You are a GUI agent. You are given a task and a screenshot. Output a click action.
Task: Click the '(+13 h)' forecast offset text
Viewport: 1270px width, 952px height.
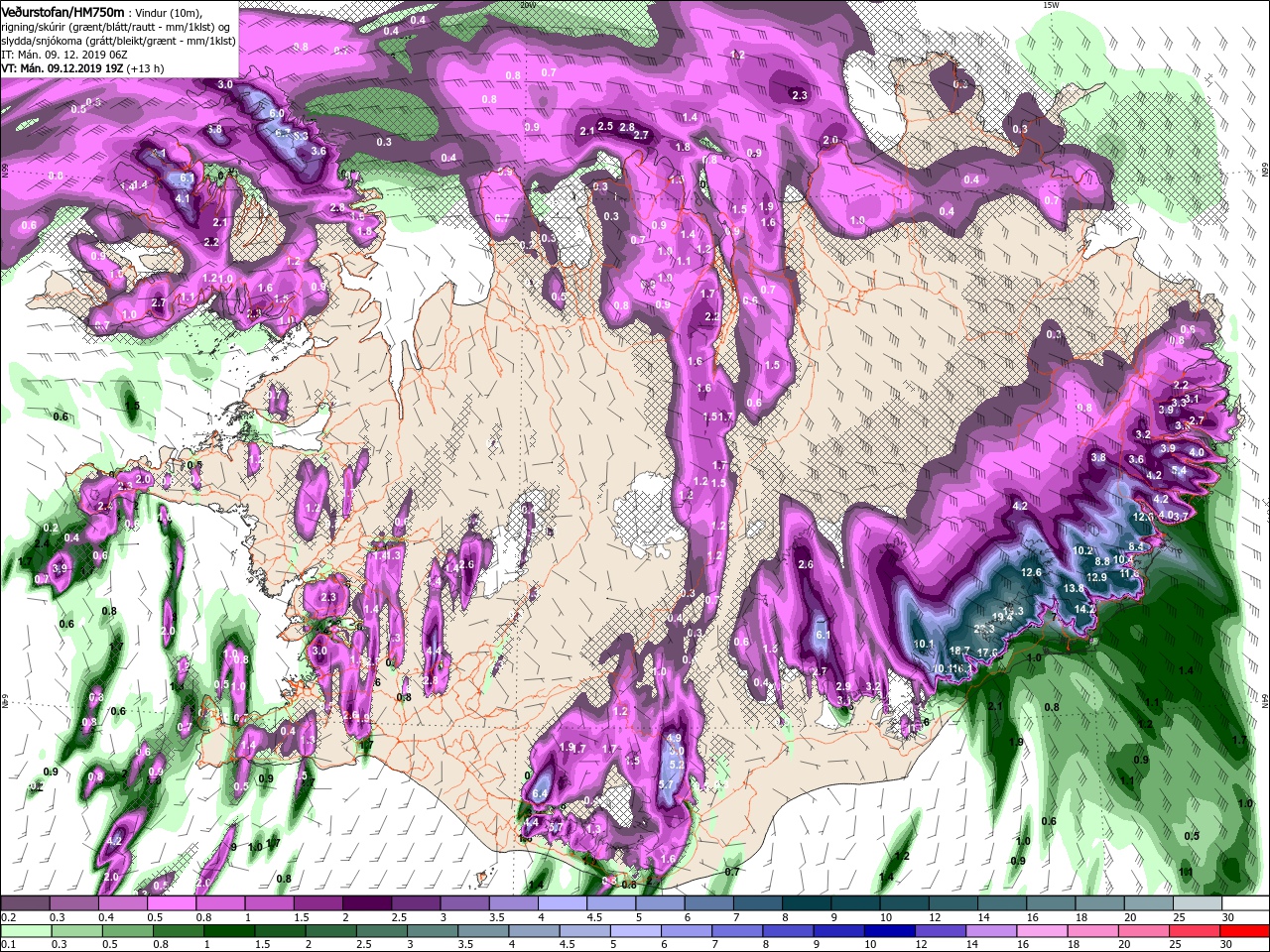click(145, 68)
